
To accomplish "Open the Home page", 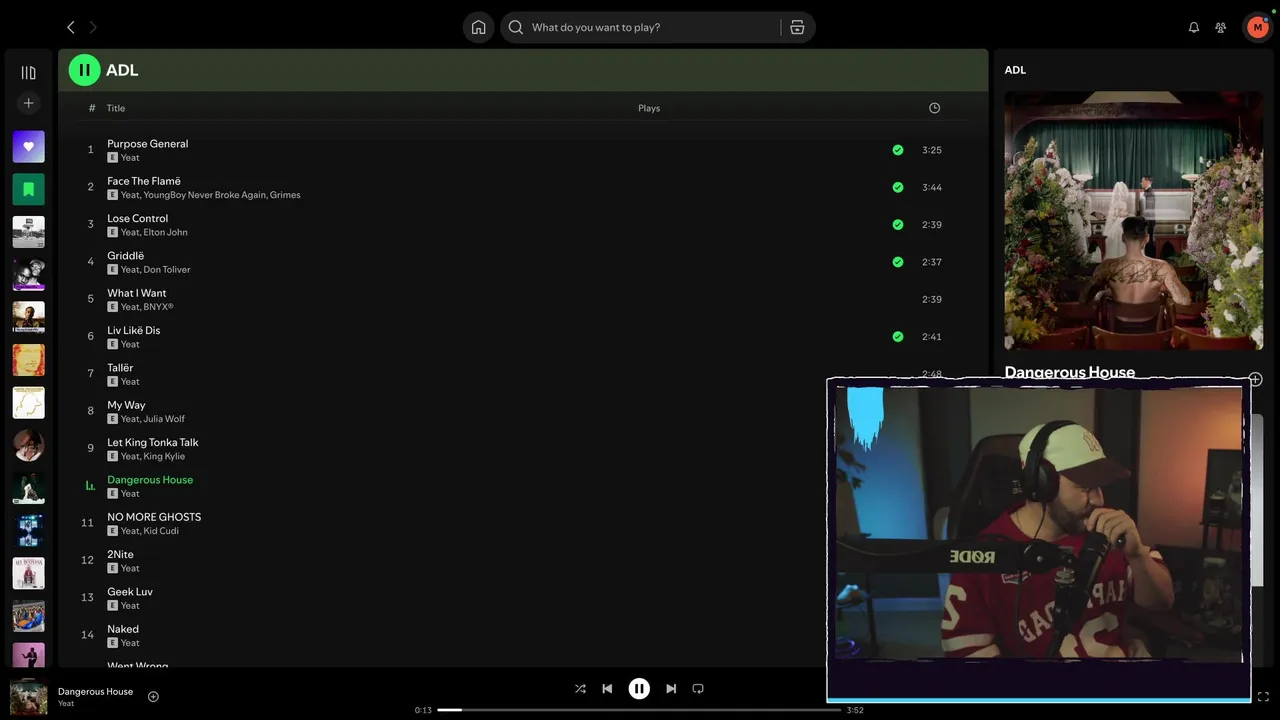I will [479, 27].
